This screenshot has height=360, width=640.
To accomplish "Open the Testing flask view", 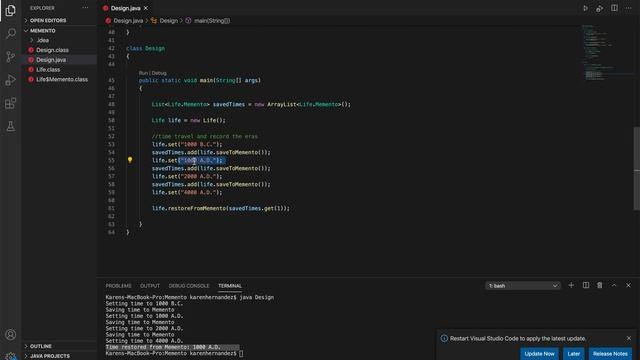I will point(11,126).
